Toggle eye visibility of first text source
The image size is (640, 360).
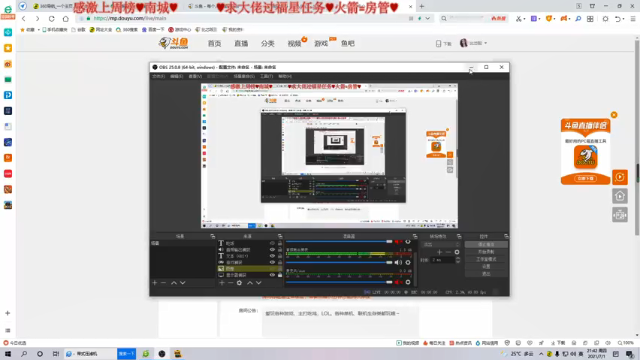pos(272,243)
